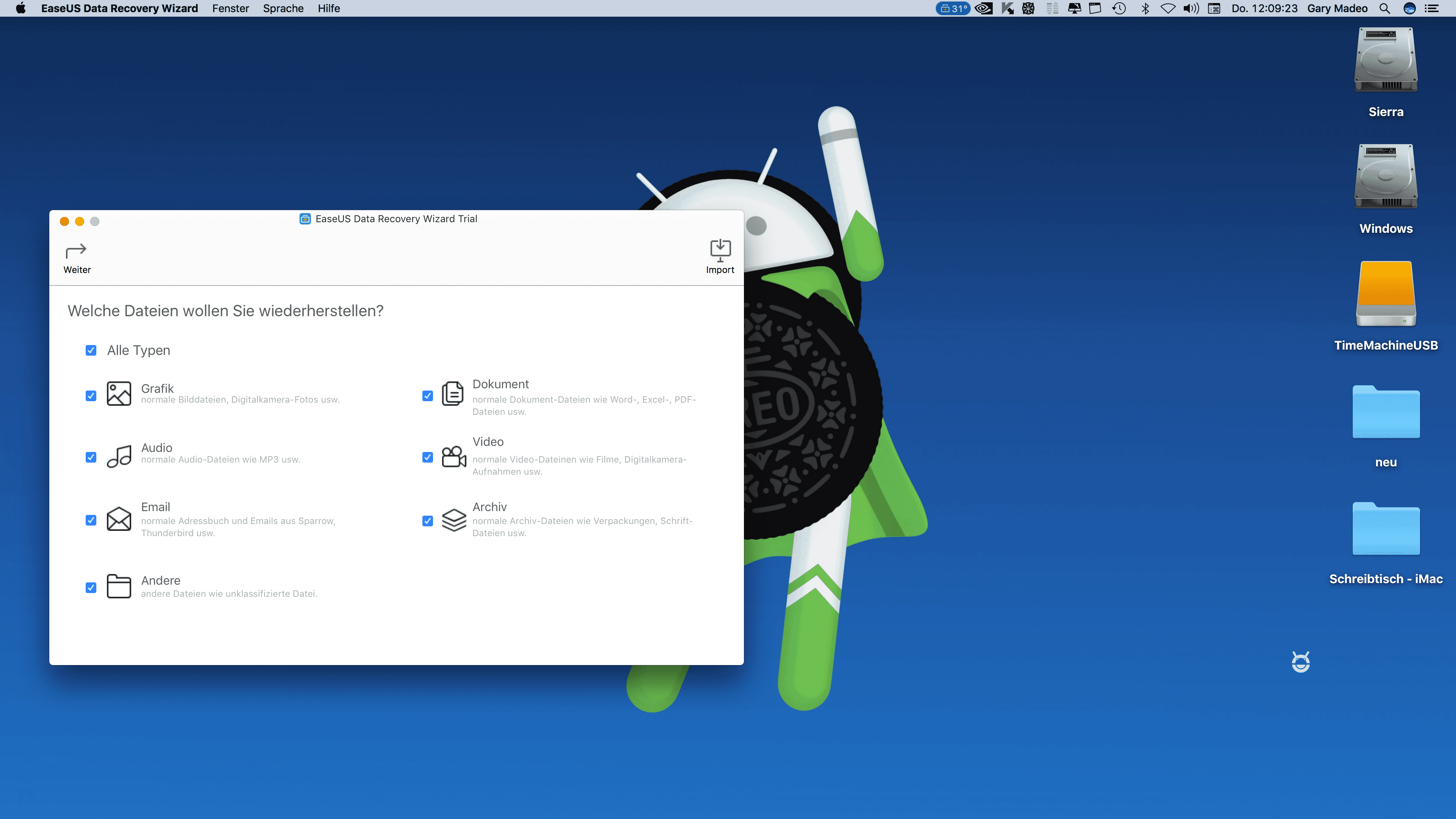1456x819 pixels.
Task: Open the Fenster menu
Action: [231, 8]
